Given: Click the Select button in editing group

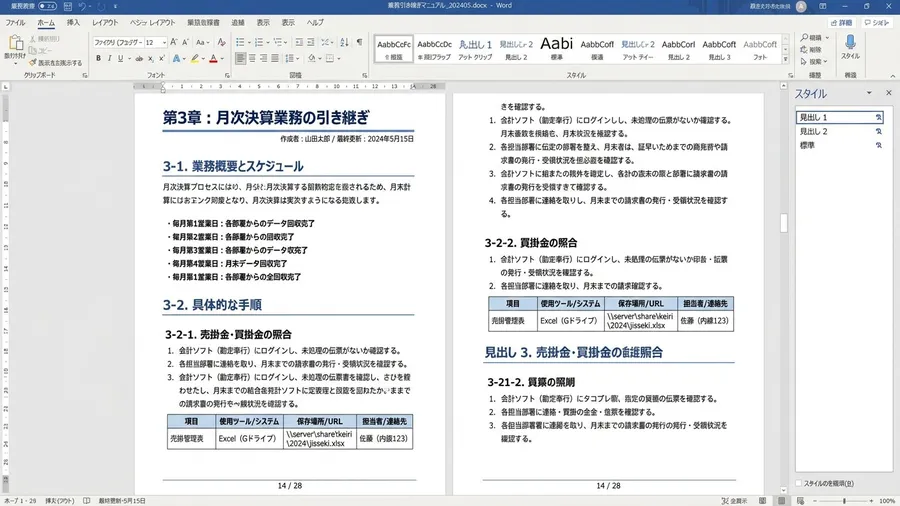Looking at the screenshot, I should 814,61.
